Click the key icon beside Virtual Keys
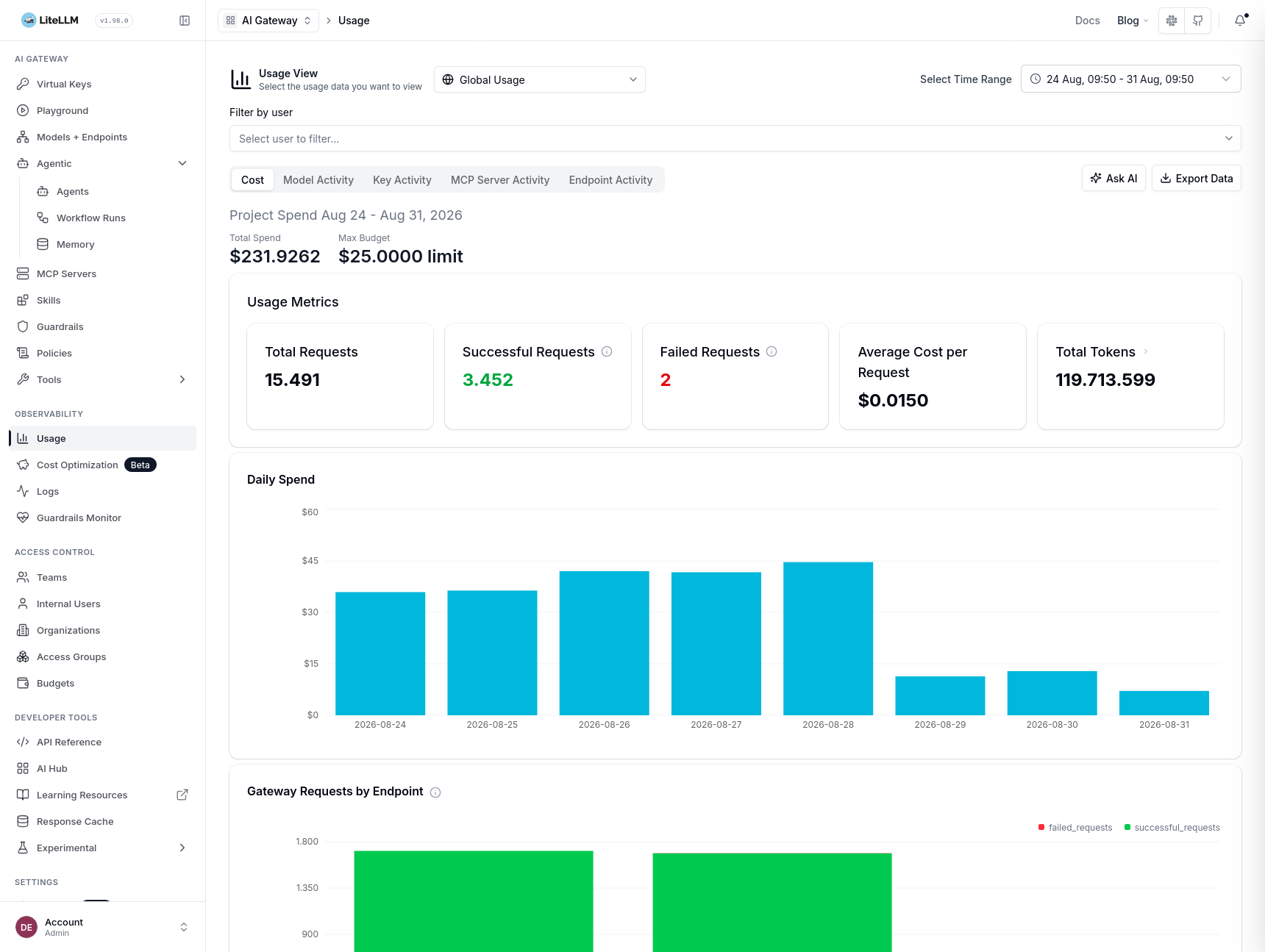 (23, 84)
